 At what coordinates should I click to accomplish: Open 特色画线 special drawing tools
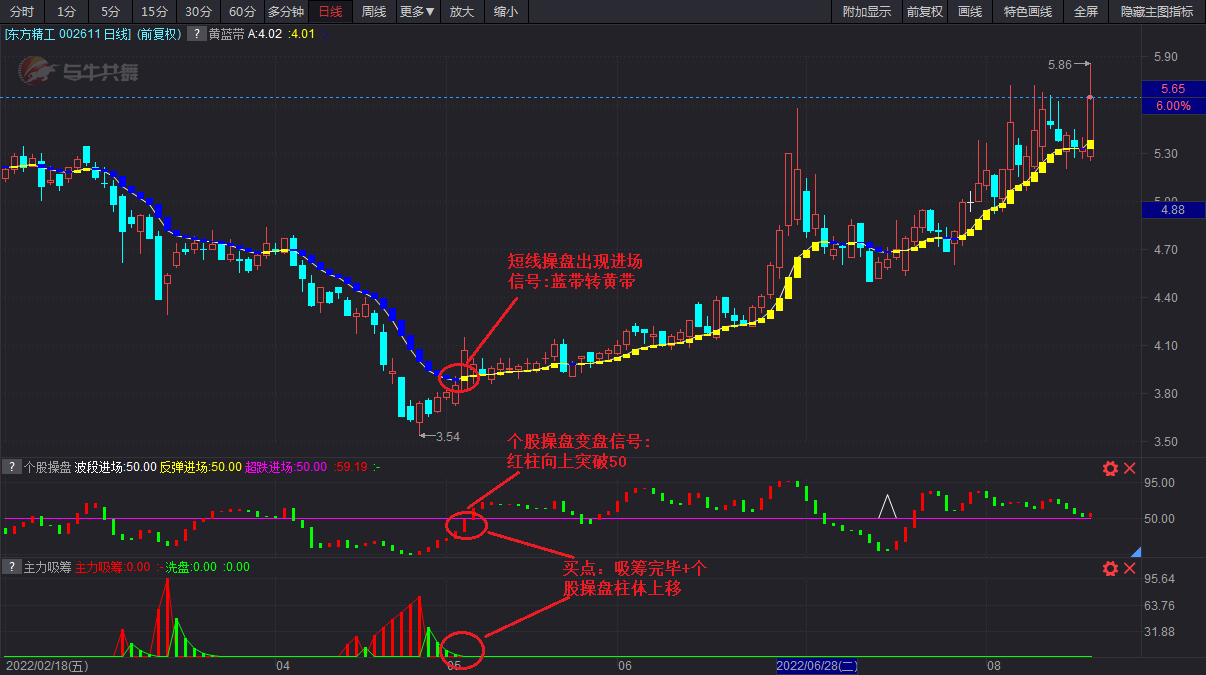point(1028,12)
